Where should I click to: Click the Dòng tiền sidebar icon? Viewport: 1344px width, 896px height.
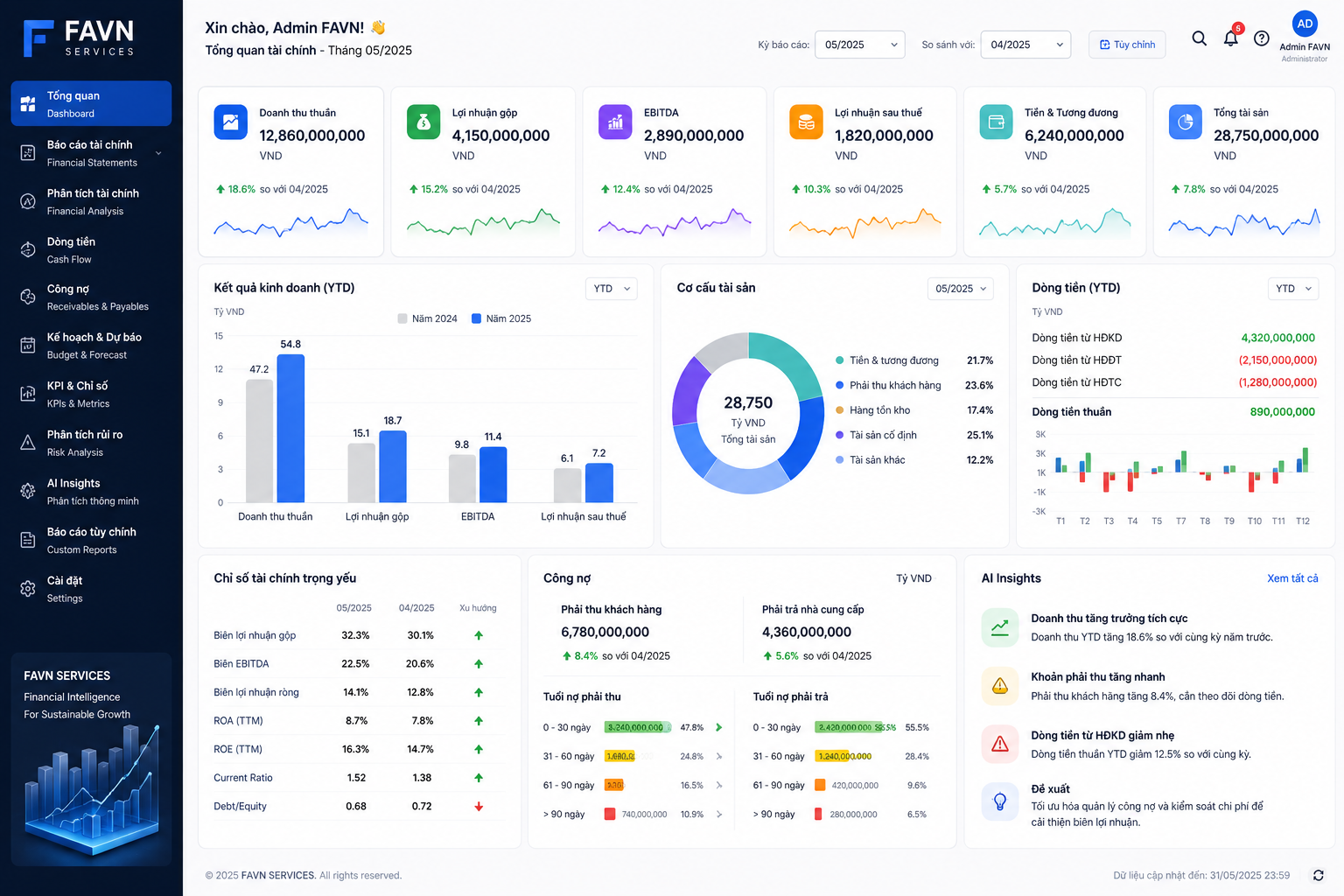[28, 250]
